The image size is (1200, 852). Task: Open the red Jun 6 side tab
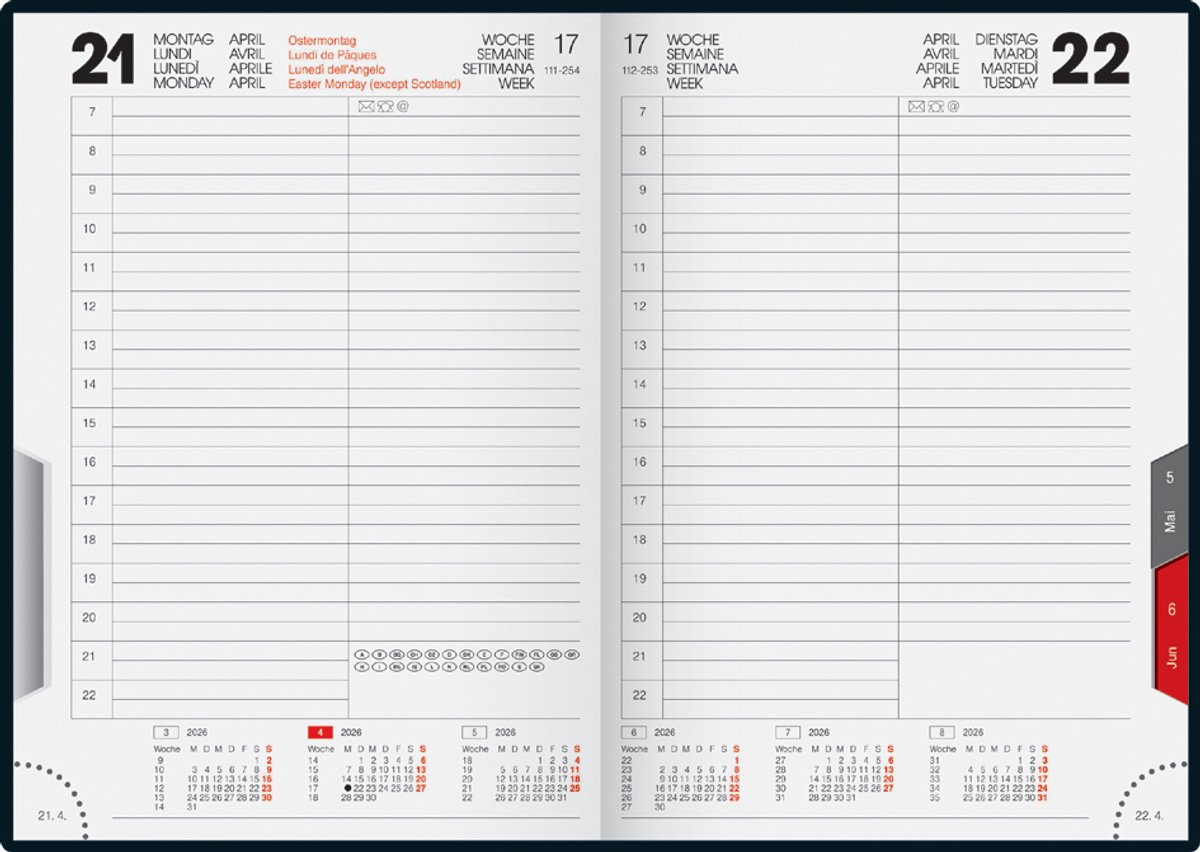(1171, 630)
